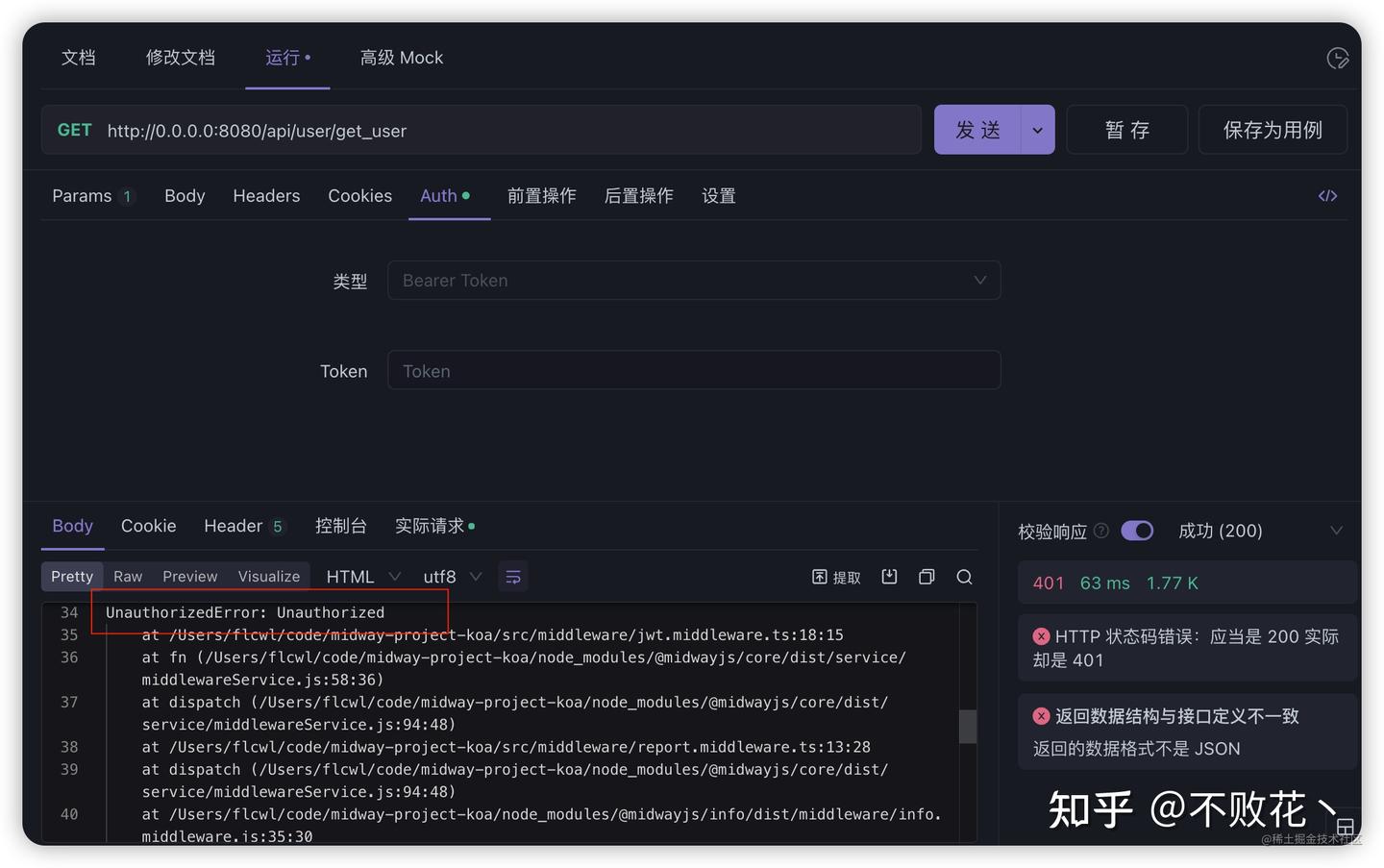Switch to the 文档 tab

coord(79,58)
